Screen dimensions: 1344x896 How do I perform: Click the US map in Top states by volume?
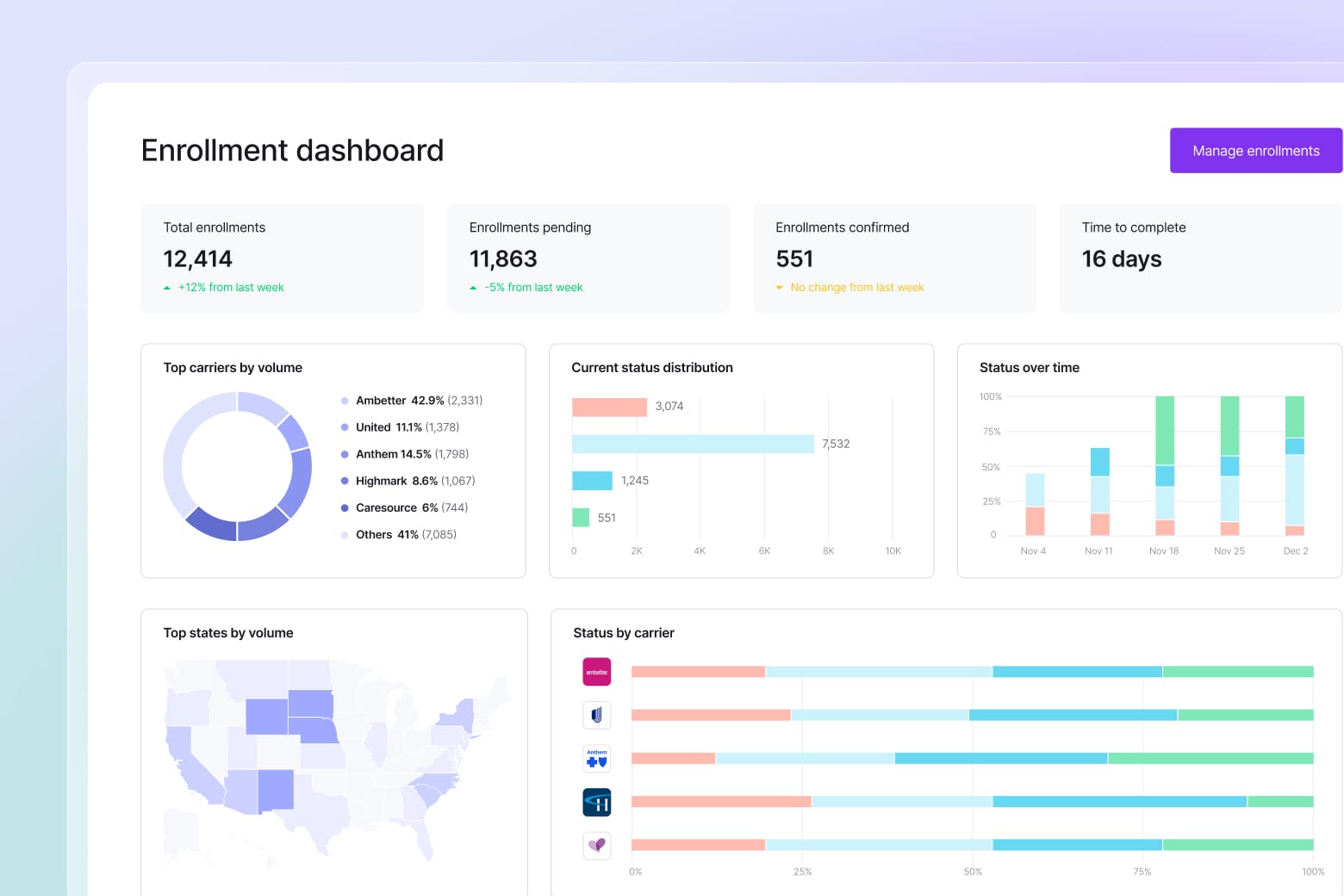pos(336,758)
